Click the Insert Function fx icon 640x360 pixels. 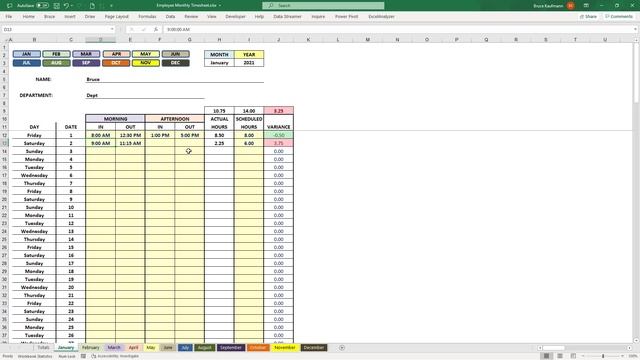point(156,29)
